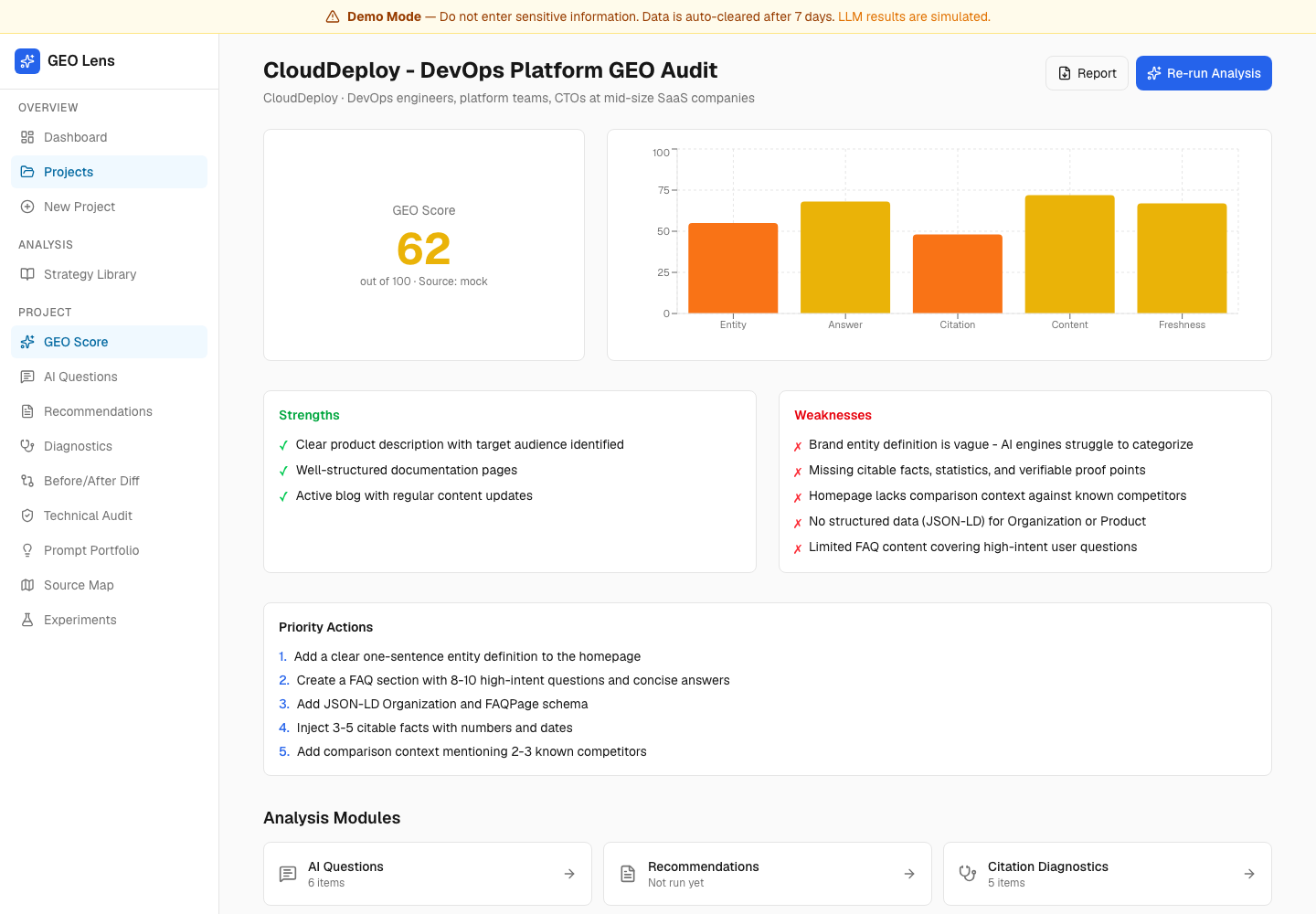Select Technical Audit in sidebar
The height and width of the screenshot is (914, 1316).
coord(109,515)
